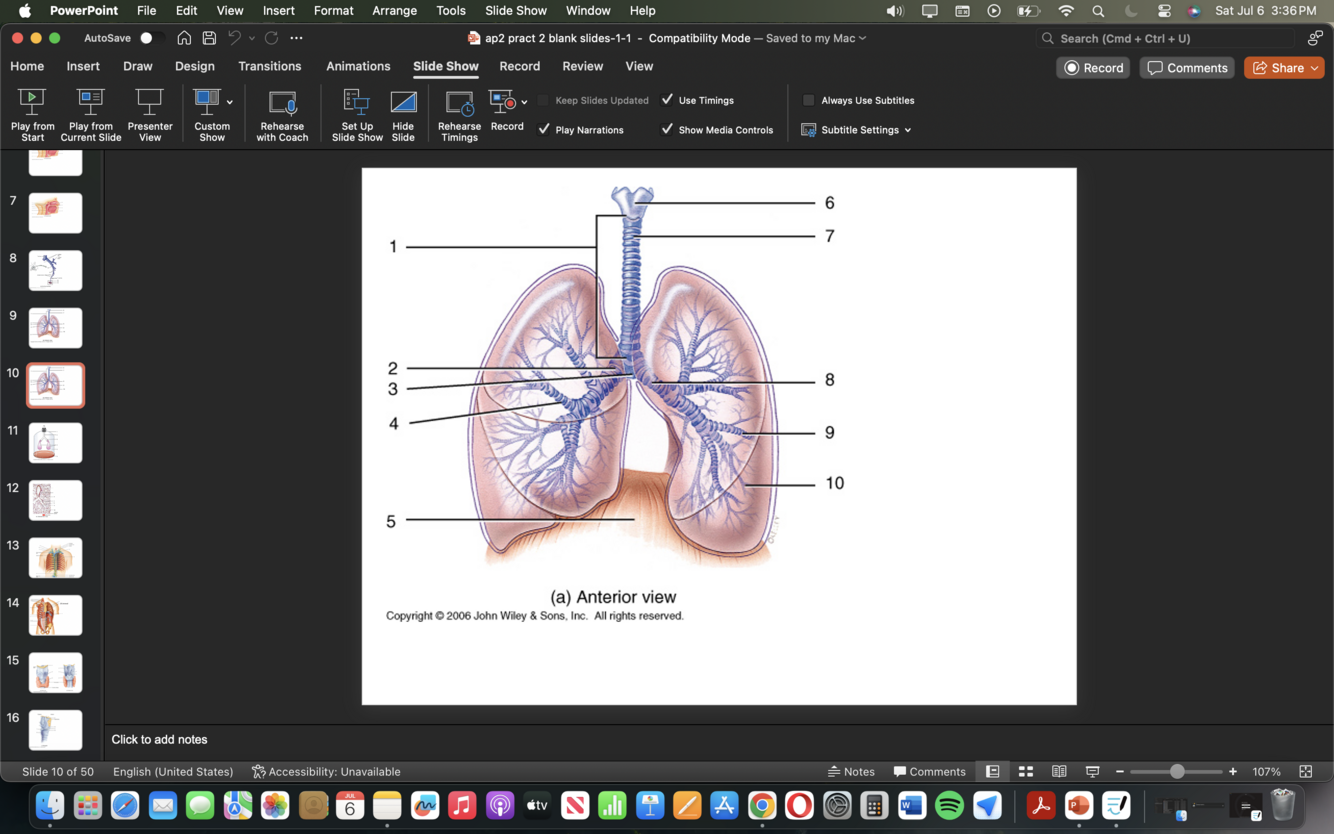Expand the Custom Show dropdown
This screenshot has height=834, width=1334.
(x=229, y=102)
